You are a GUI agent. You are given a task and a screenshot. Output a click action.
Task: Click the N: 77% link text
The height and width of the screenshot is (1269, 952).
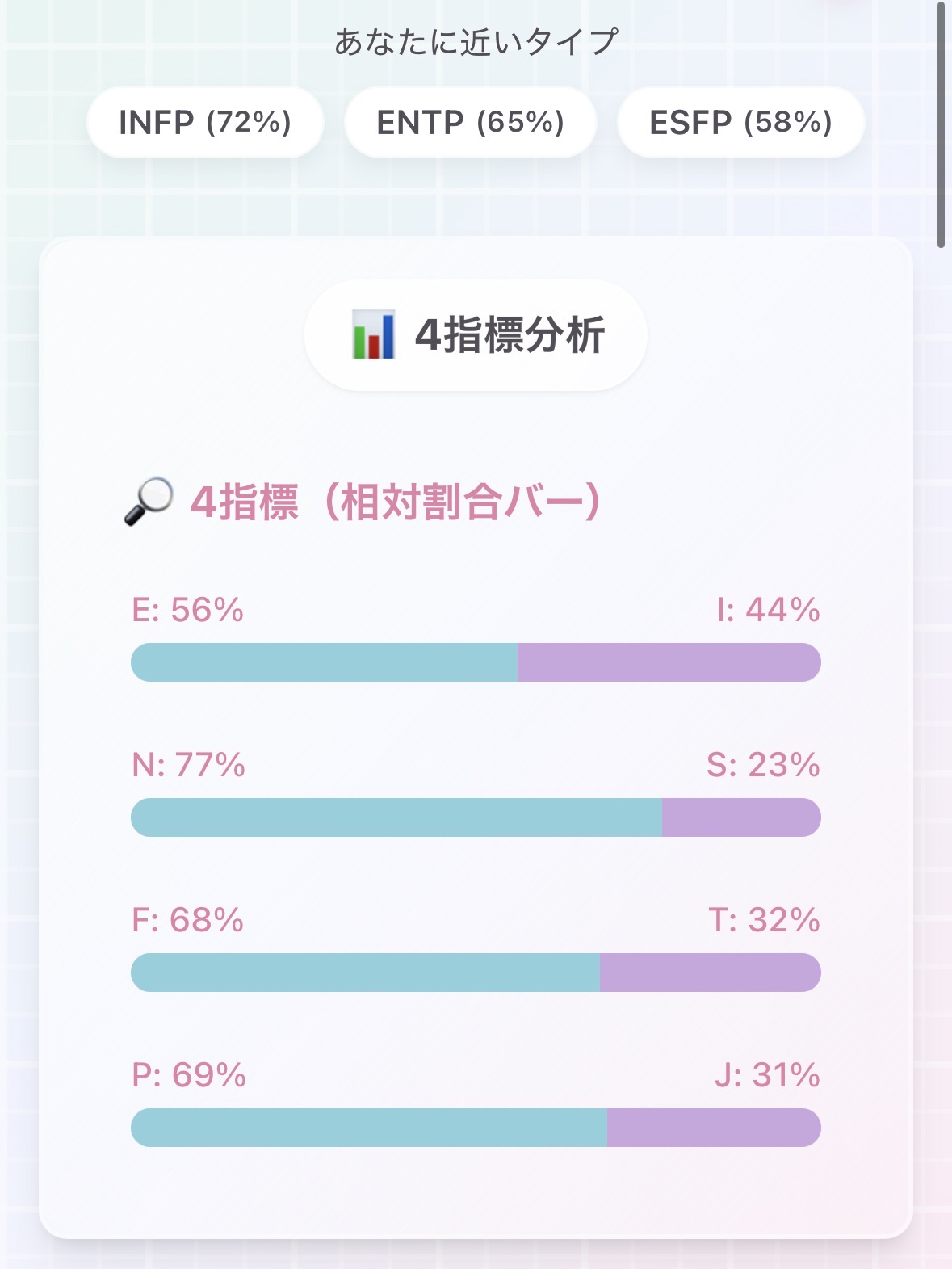pyautogui.click(x=187, y=766)
